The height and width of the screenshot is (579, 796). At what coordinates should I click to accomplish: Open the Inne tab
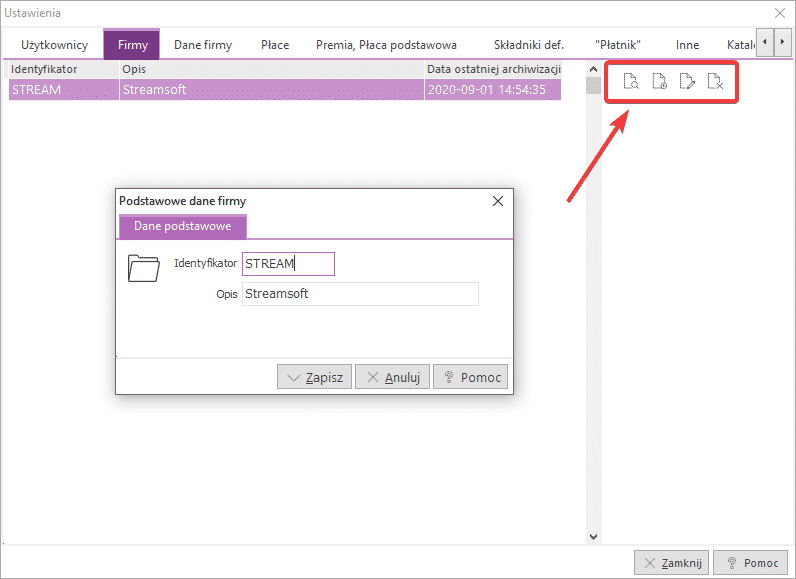(687, 45)
